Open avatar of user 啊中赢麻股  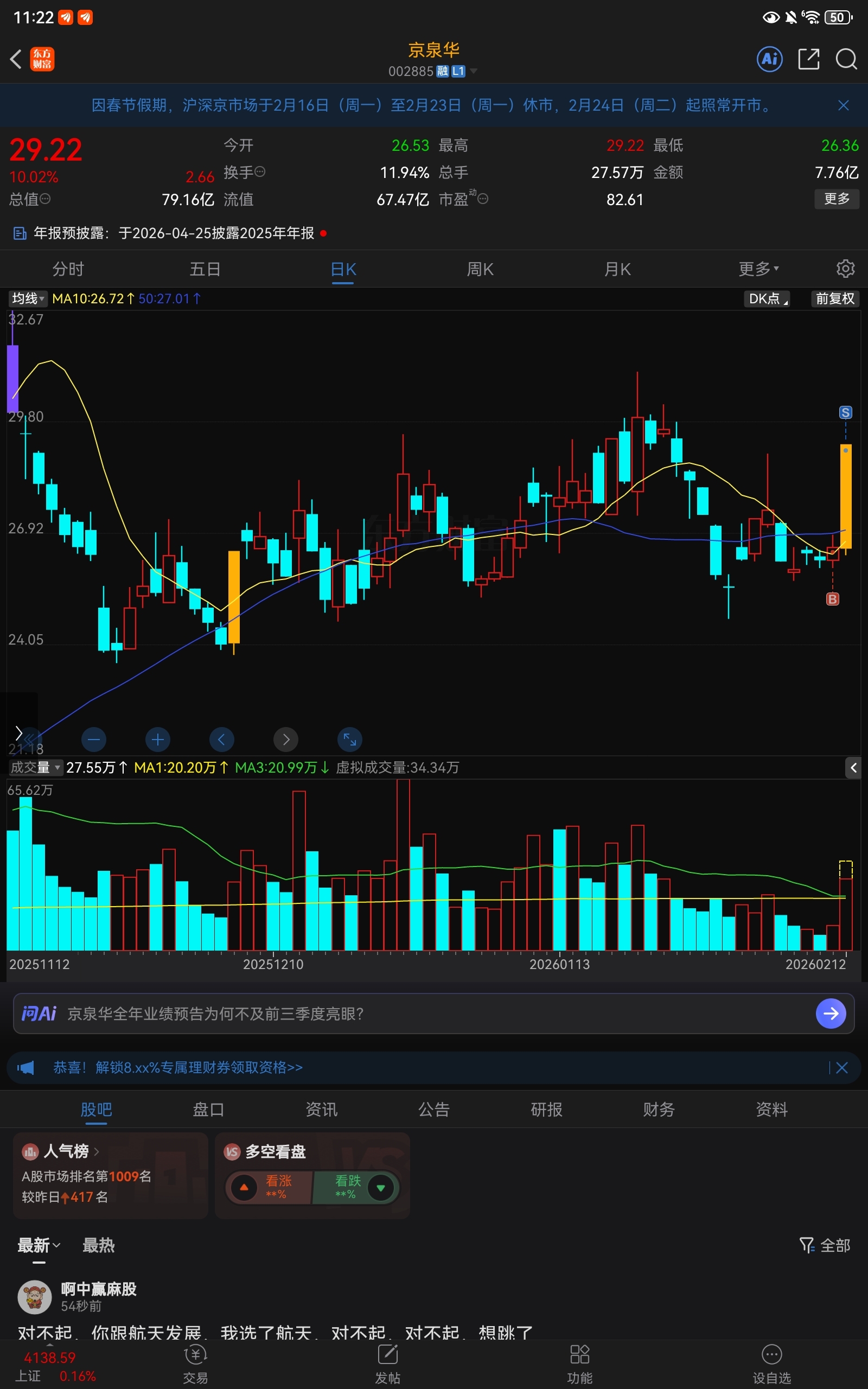34,1297
